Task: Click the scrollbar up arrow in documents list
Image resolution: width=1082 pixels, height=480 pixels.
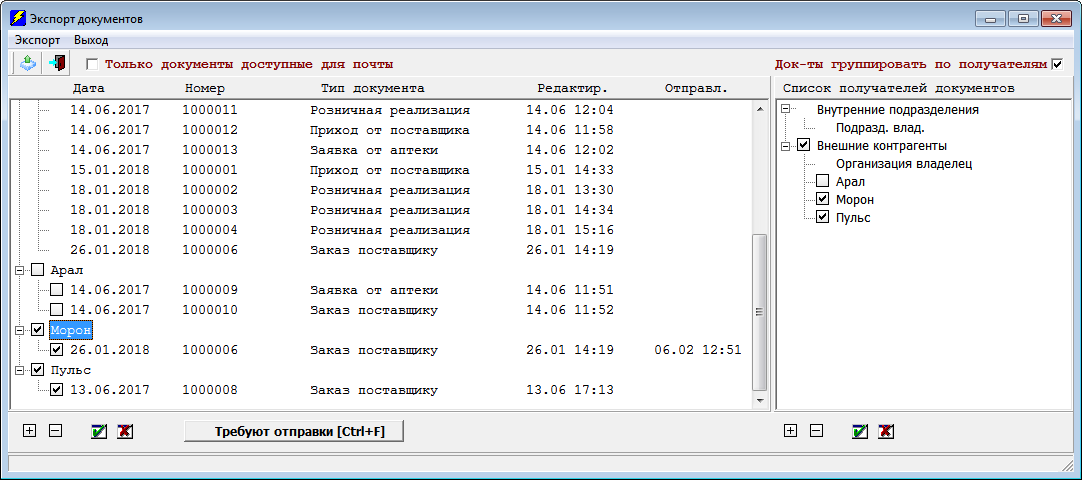Action: (x=760, y=109)
